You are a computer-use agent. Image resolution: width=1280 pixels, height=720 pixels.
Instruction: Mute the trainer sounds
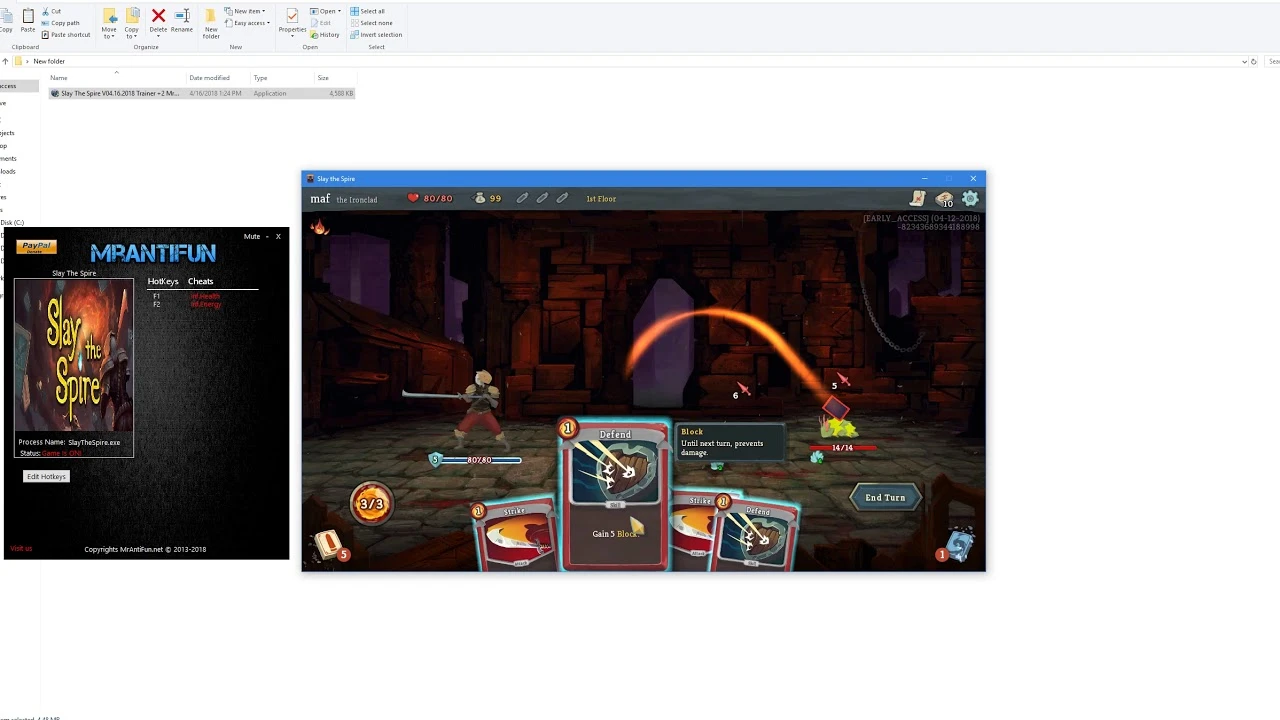tap(252, 236)
